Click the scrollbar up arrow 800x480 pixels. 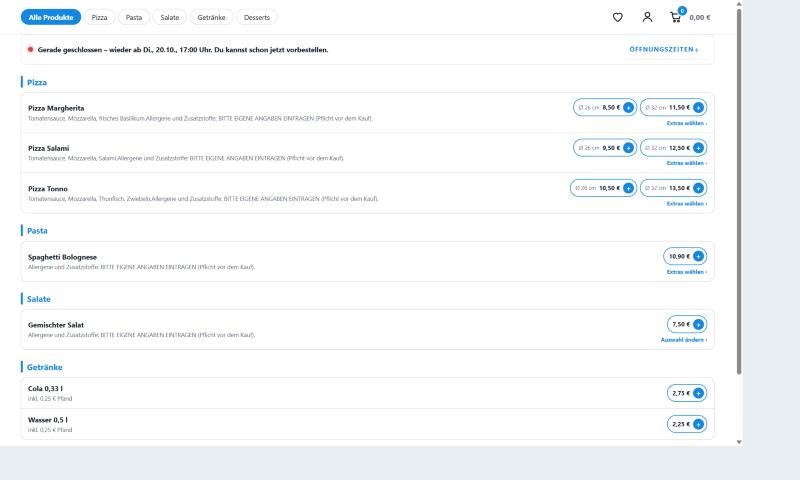[x=739, y=4]
